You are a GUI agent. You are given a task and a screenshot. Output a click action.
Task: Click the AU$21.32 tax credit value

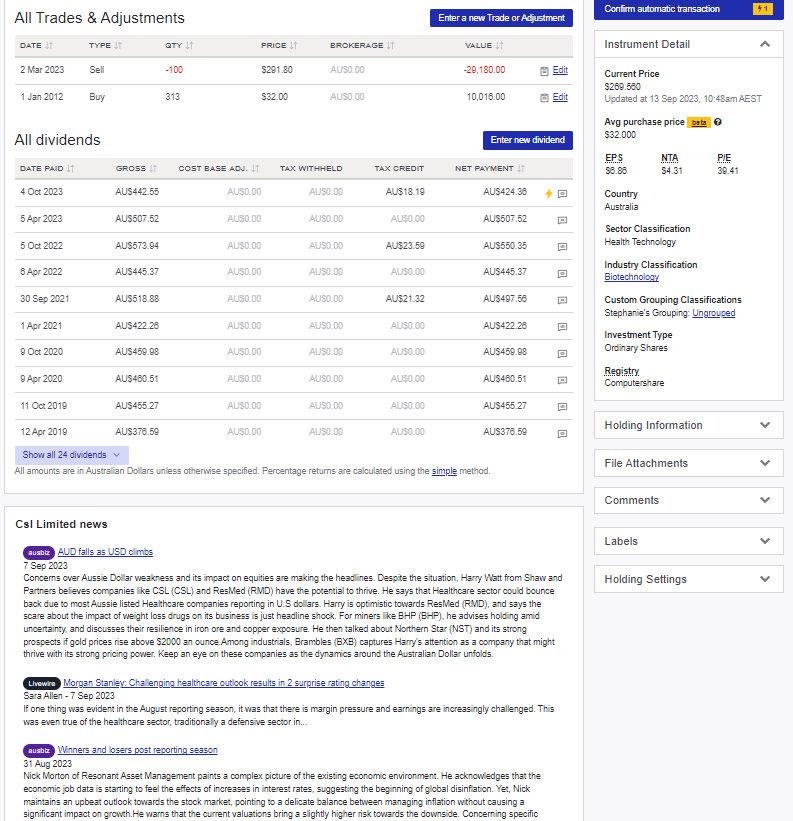[405, 299]
